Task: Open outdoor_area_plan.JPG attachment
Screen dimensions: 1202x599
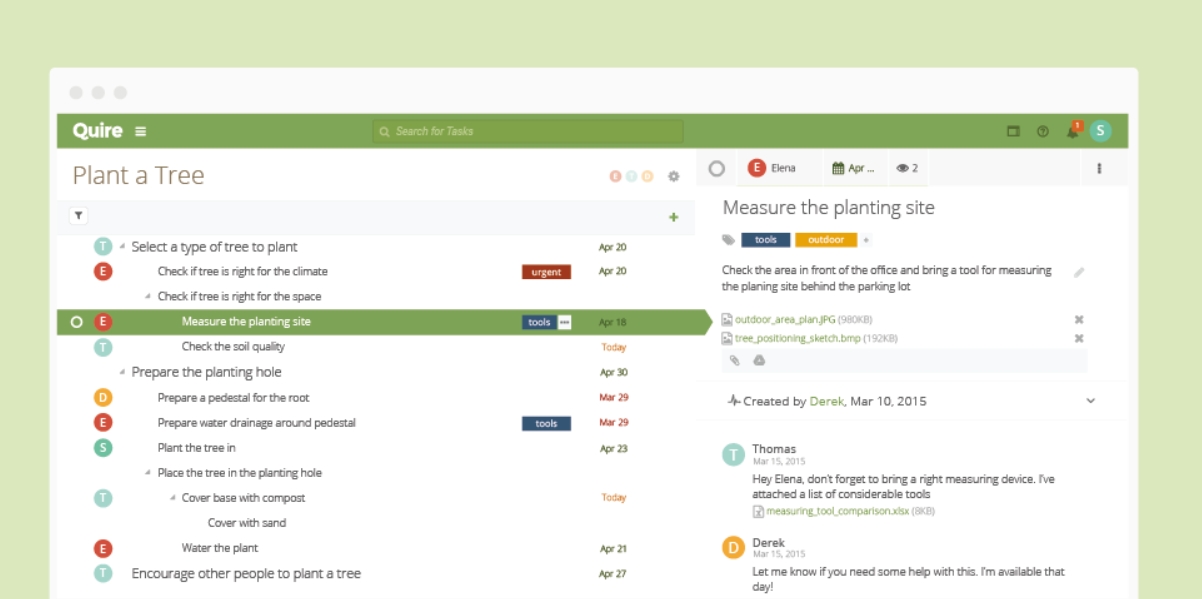Action: (785, 320)
